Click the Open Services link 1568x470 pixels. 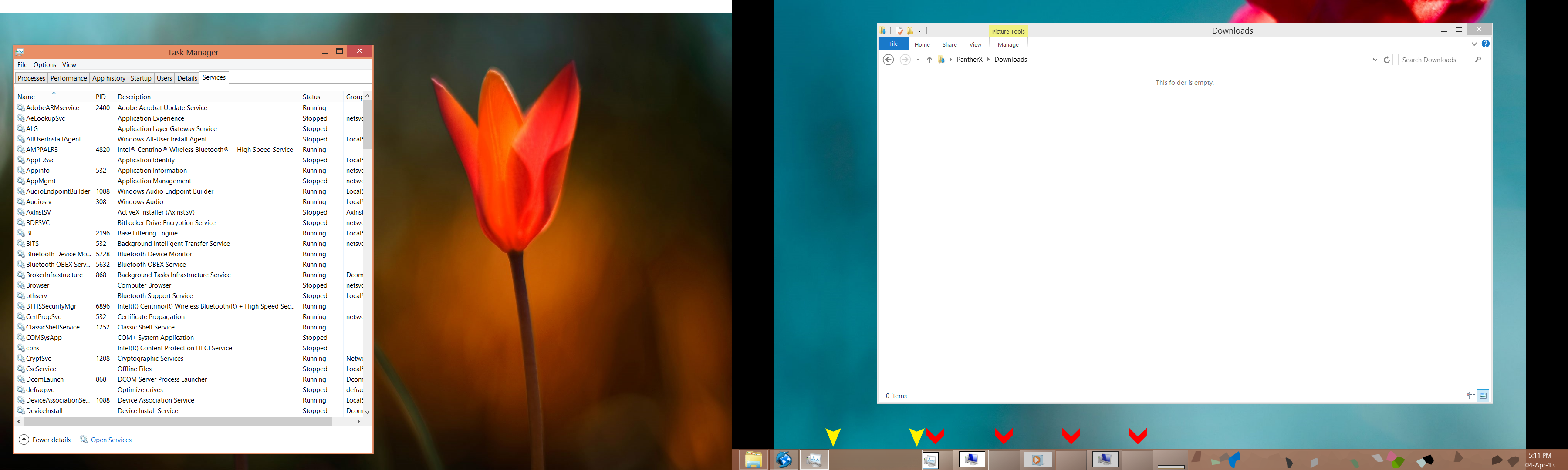click(111, 440)
